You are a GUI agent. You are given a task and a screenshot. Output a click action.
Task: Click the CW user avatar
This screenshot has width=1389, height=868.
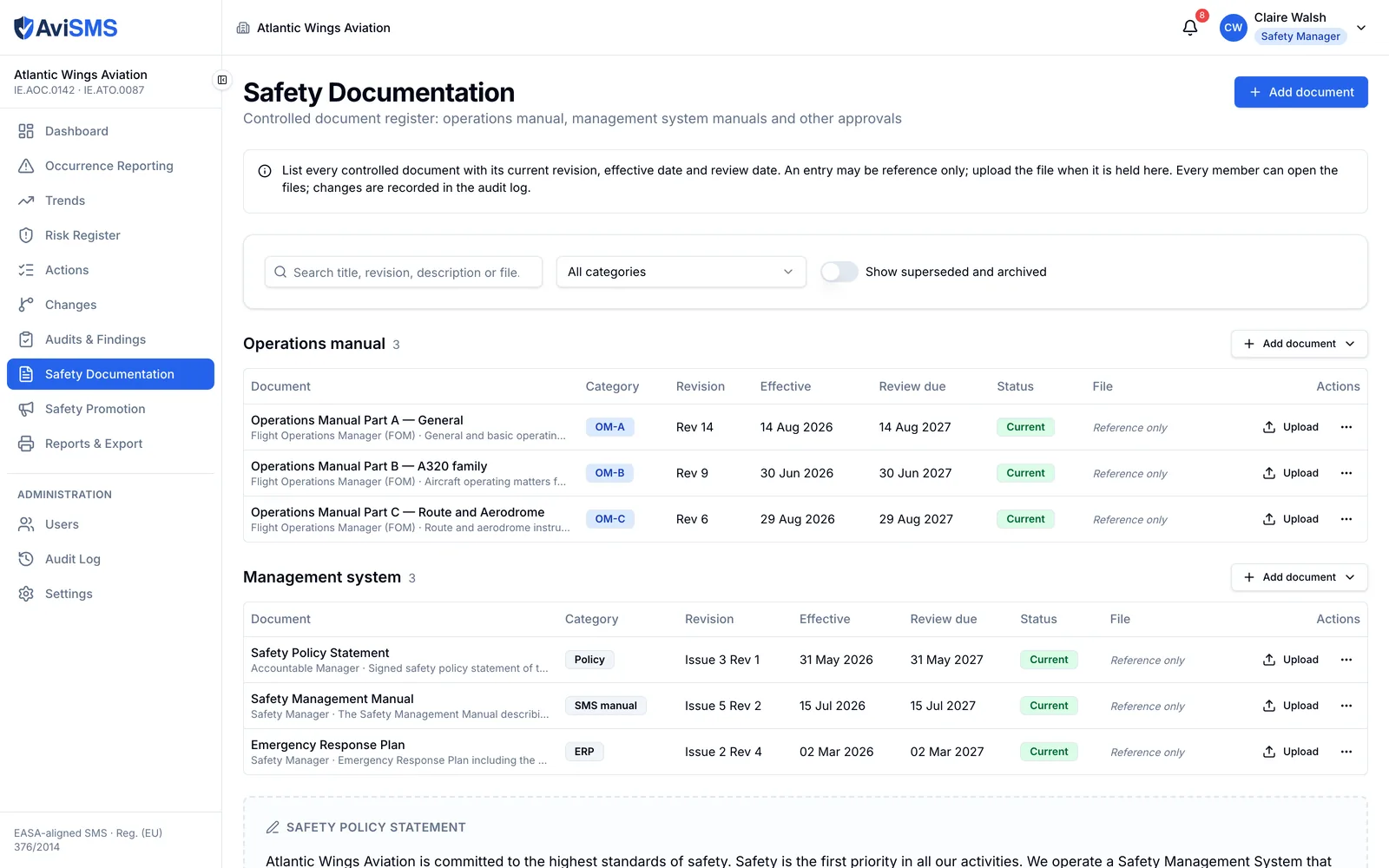coord(1234,28)
